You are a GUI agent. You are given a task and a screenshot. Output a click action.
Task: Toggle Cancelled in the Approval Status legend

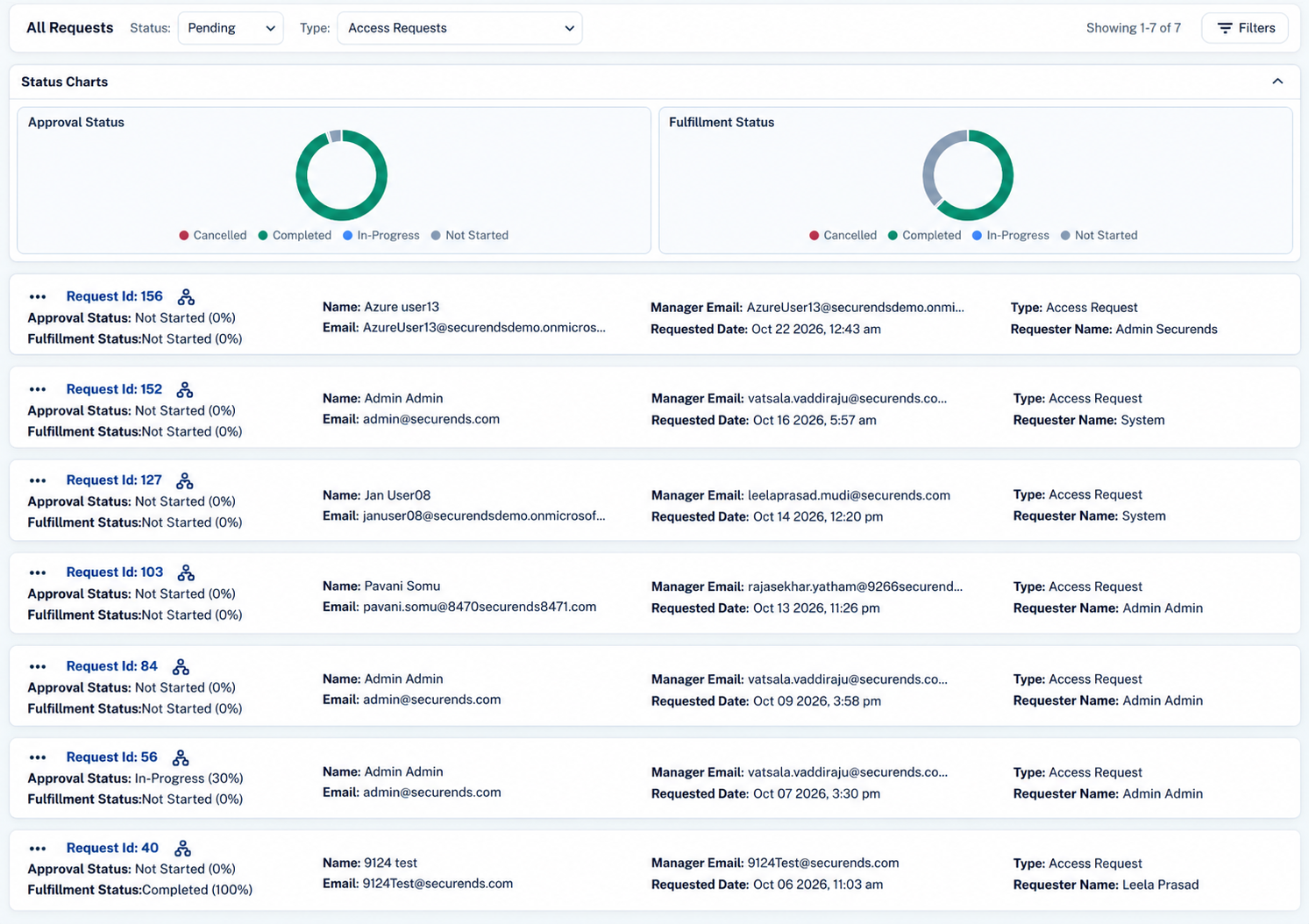213,235
